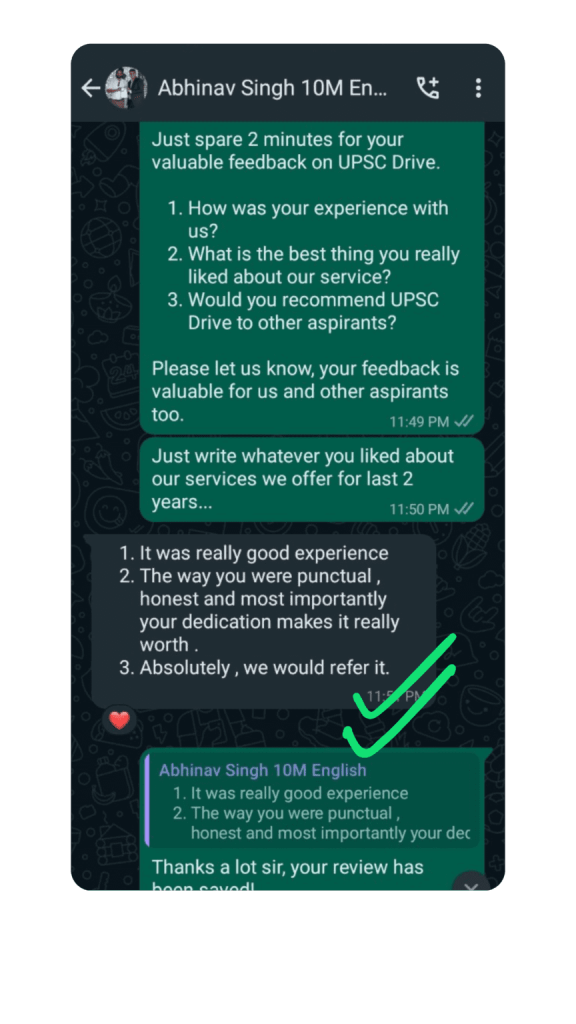
Task: Tap the 11:50 PM timestamp
Action: click(x=419, y=509)
